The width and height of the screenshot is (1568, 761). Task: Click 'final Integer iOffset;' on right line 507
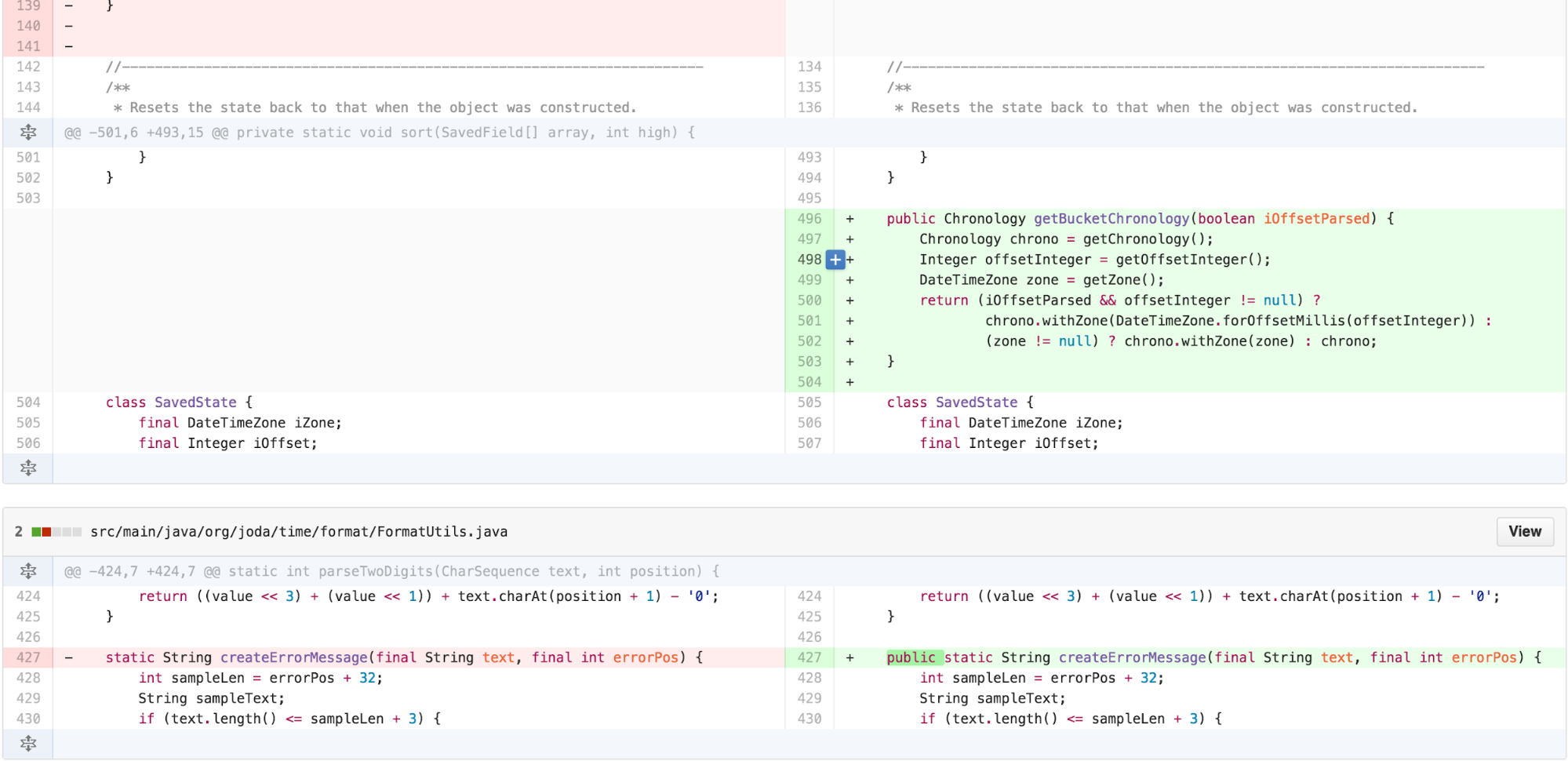pos(1009,443)
